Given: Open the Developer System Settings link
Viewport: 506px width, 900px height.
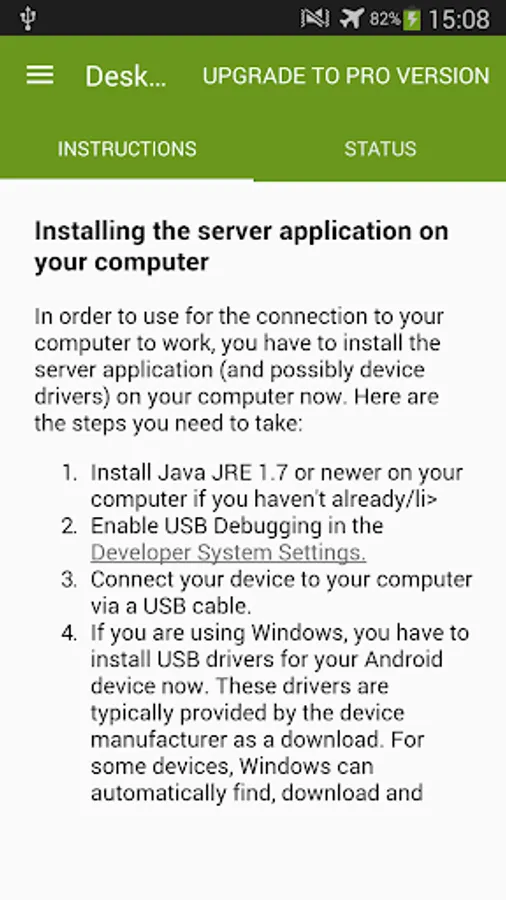Looking at the screenshot, I should (228, 553).
